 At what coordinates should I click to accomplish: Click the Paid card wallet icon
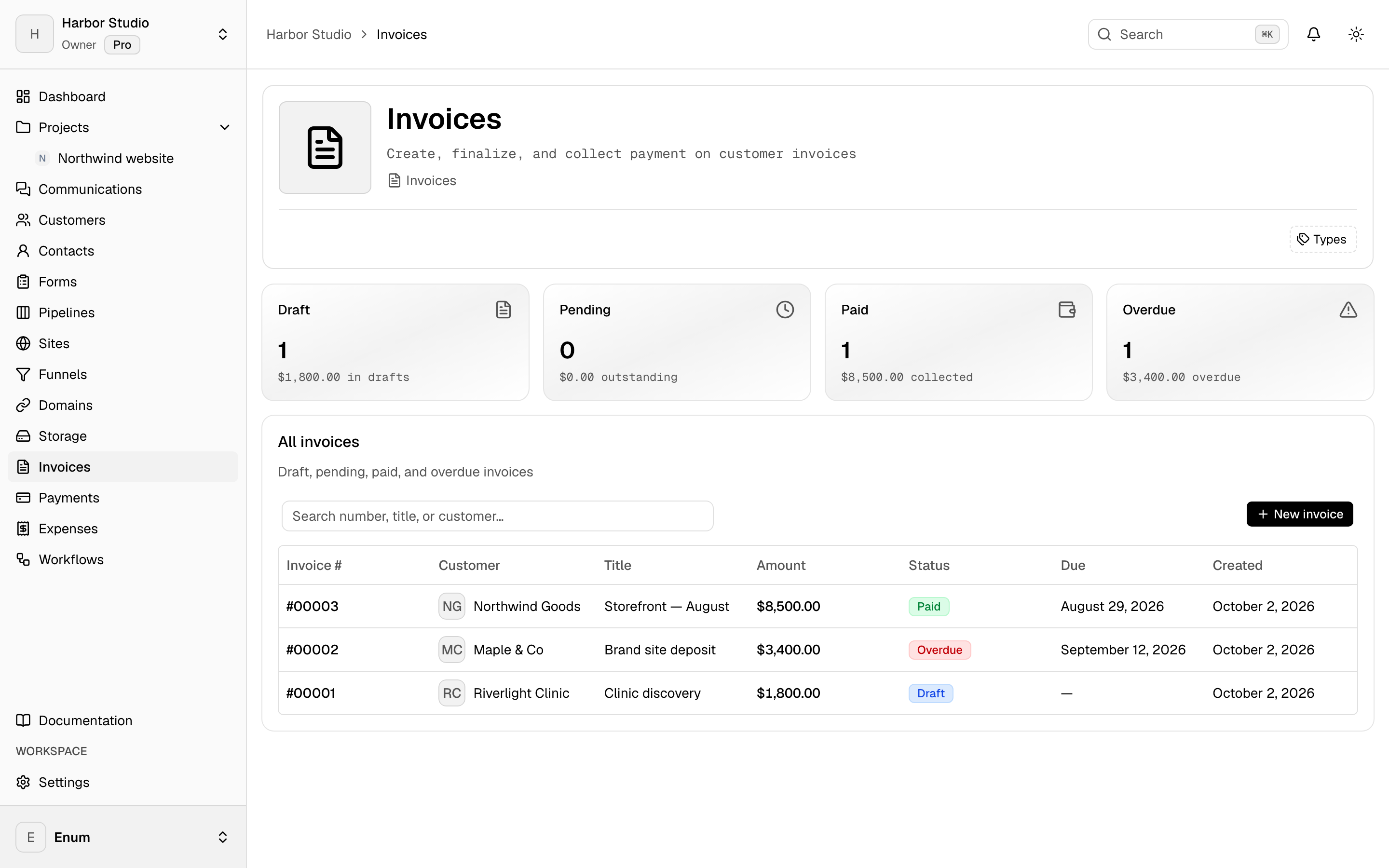coord(1066,310)
